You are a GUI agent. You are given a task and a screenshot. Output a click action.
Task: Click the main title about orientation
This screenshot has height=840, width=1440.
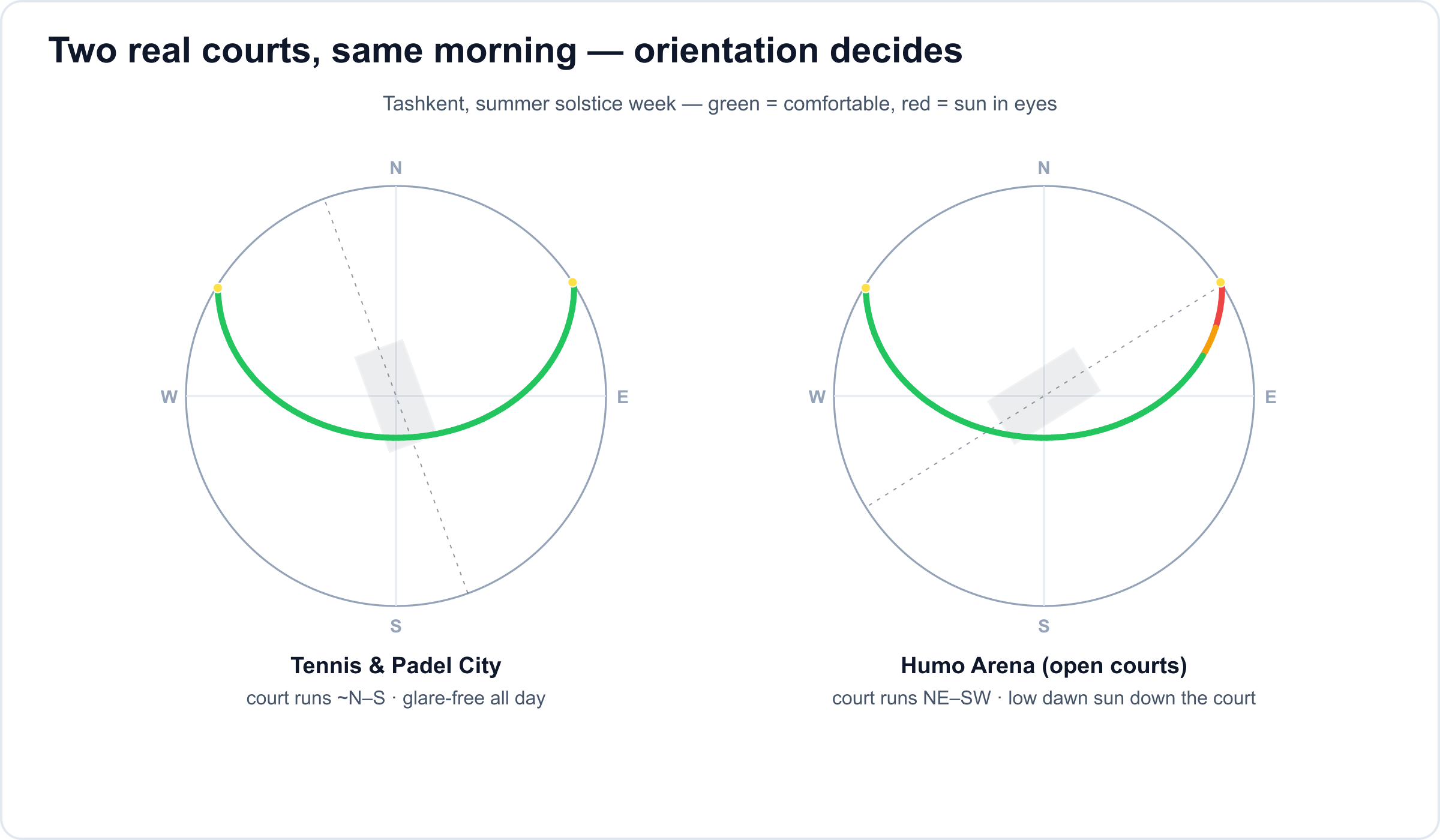click(x=505, y=50)
